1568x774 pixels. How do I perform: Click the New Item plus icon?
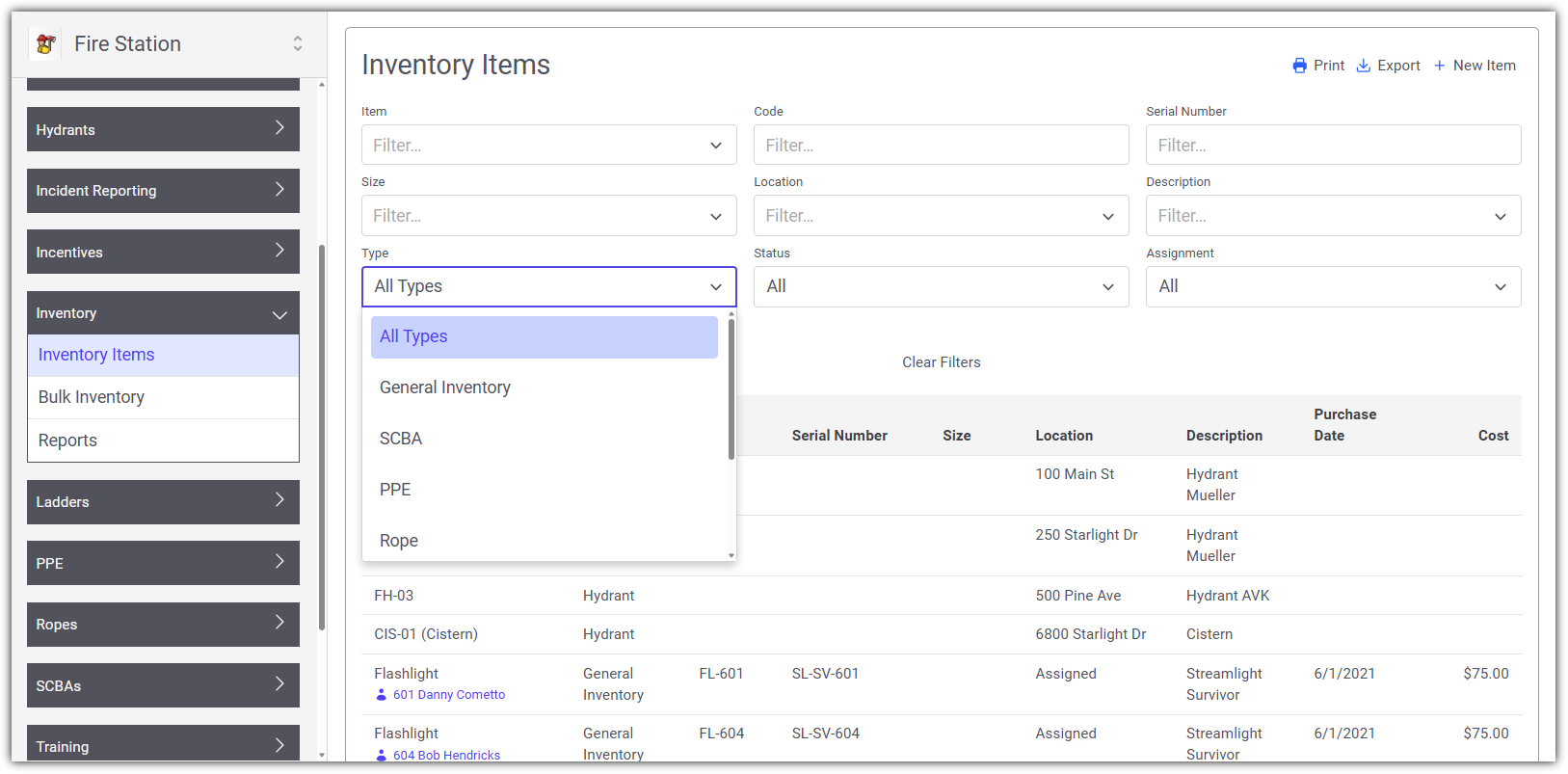click(x=1439, y=66)
